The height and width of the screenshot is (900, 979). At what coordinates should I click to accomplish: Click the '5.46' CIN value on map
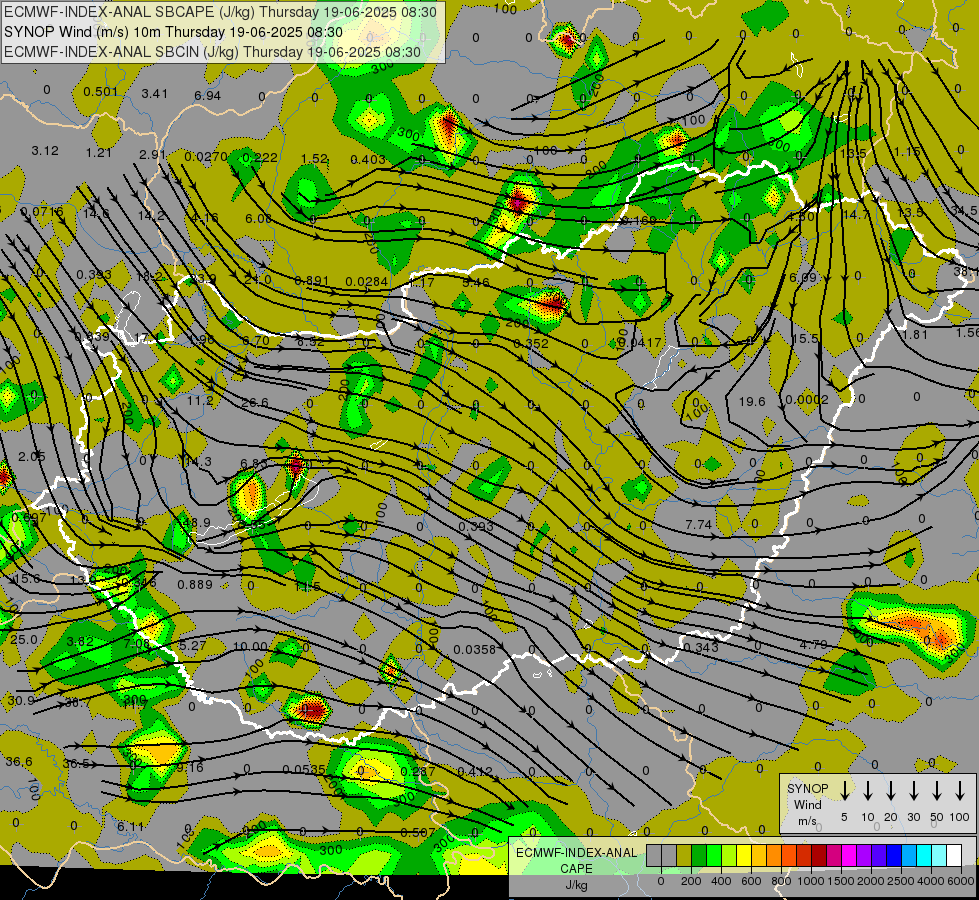476,282
